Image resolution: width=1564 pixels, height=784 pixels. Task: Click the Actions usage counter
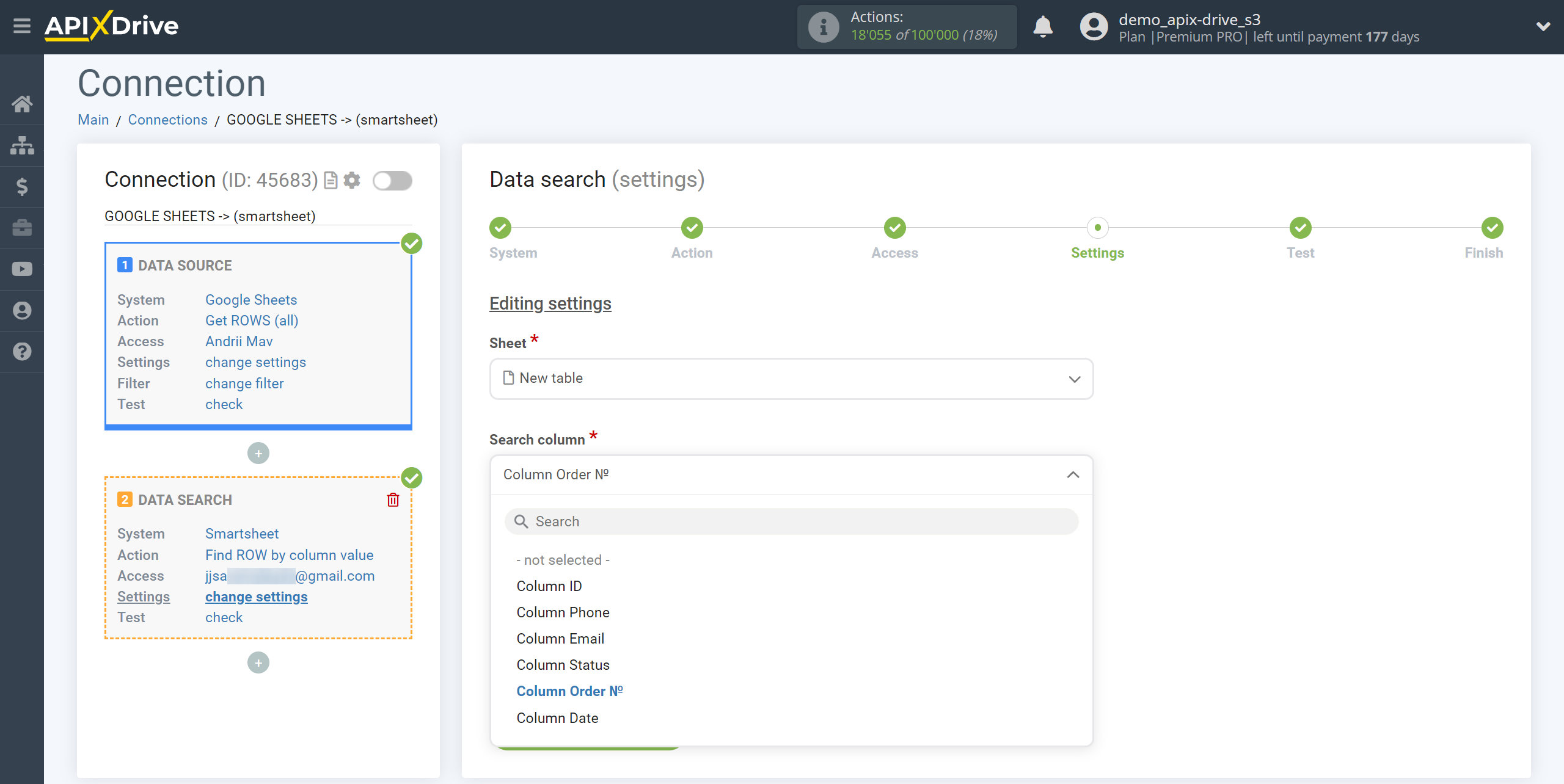tap(907, 27)
